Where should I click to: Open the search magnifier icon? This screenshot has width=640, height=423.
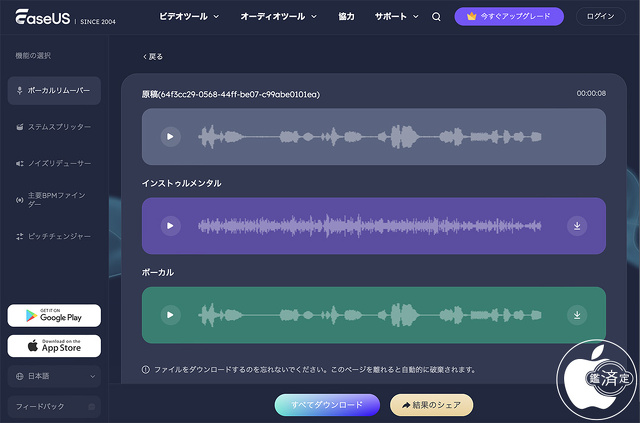point(436,17)
